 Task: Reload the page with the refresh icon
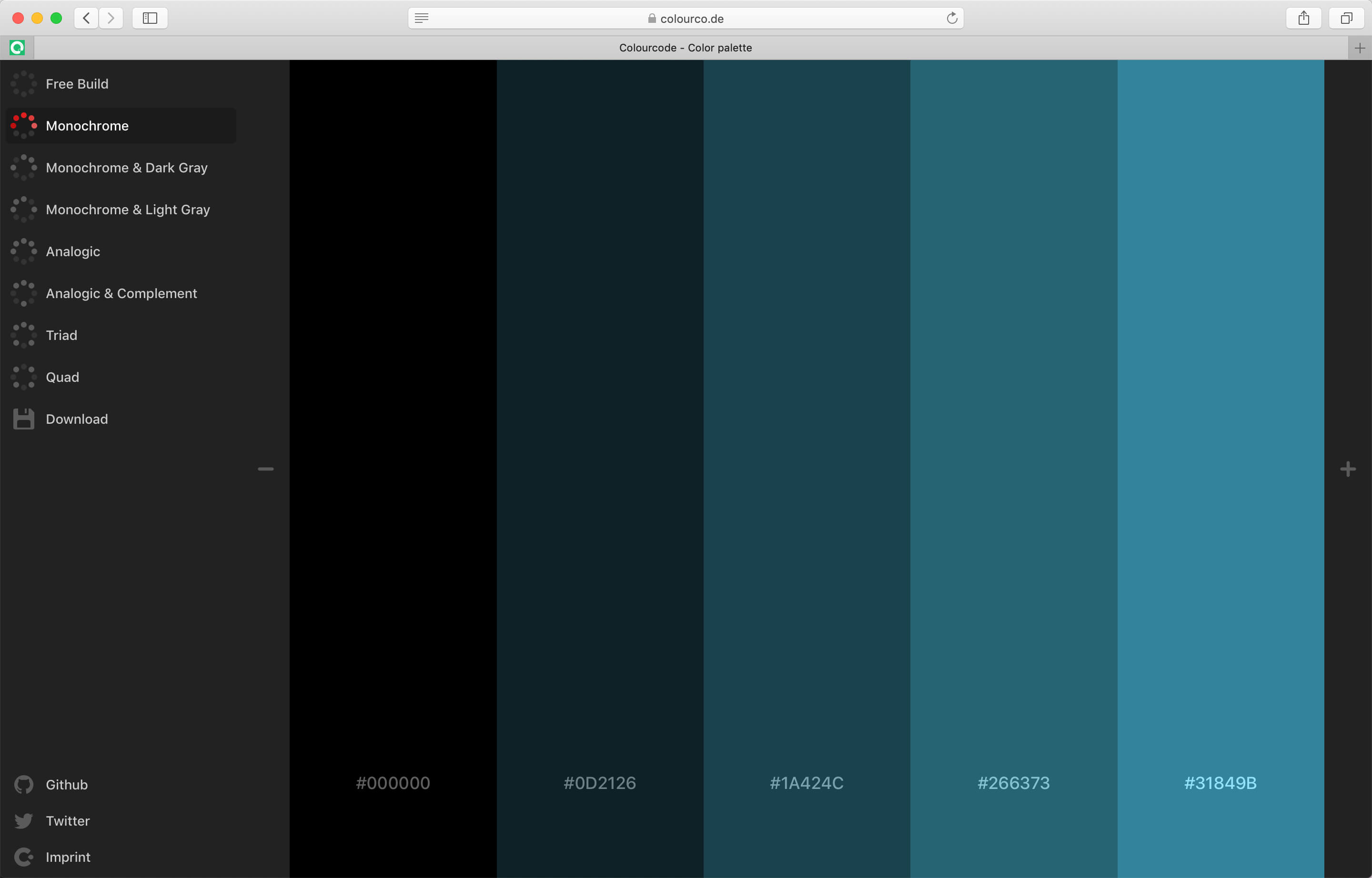click(x=952, y=18)
